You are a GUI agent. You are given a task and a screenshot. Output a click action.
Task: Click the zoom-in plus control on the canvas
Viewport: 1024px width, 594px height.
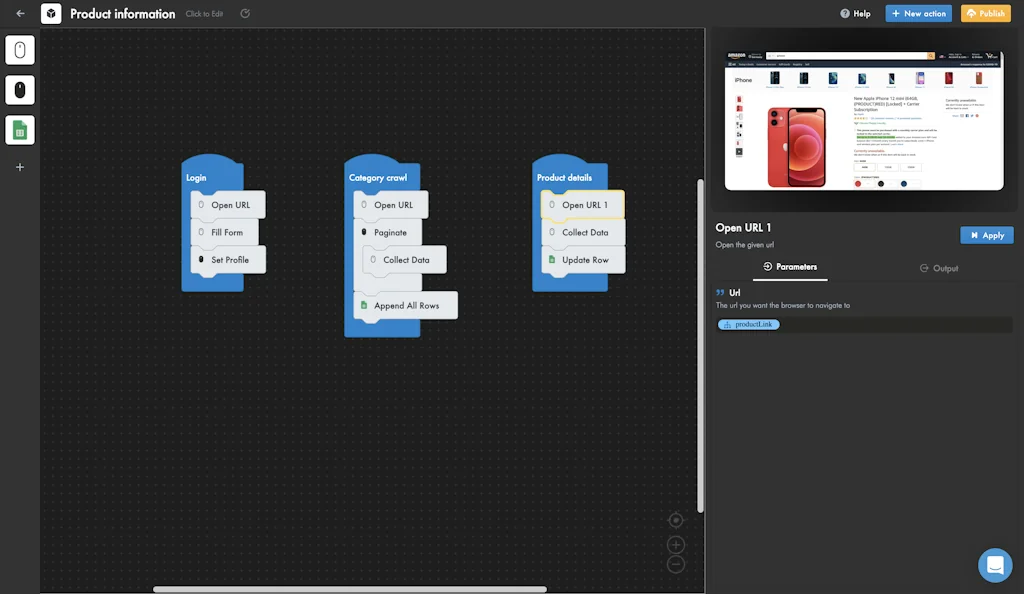[x=676, y=544]
